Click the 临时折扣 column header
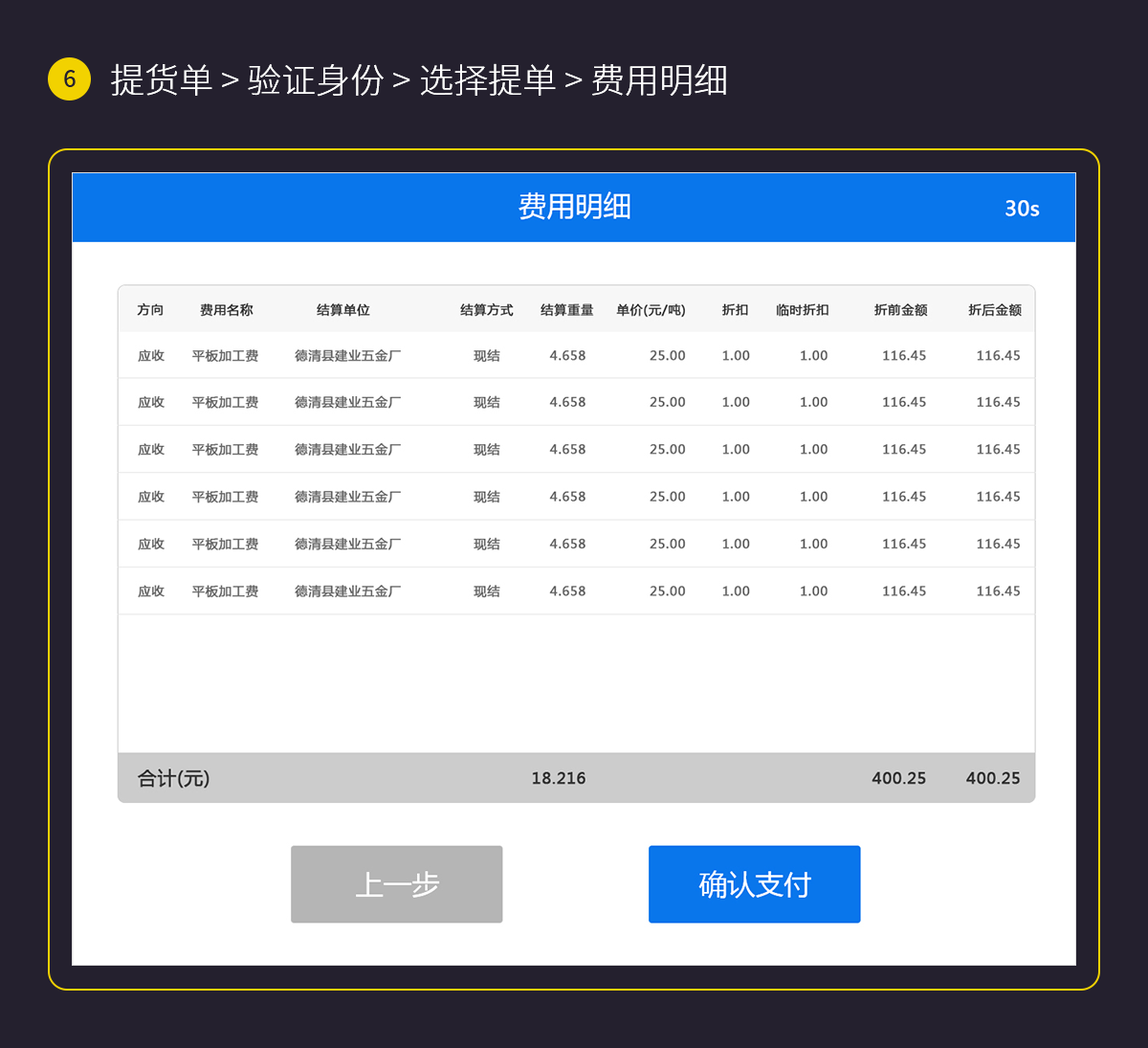 [x=802, y=310]
